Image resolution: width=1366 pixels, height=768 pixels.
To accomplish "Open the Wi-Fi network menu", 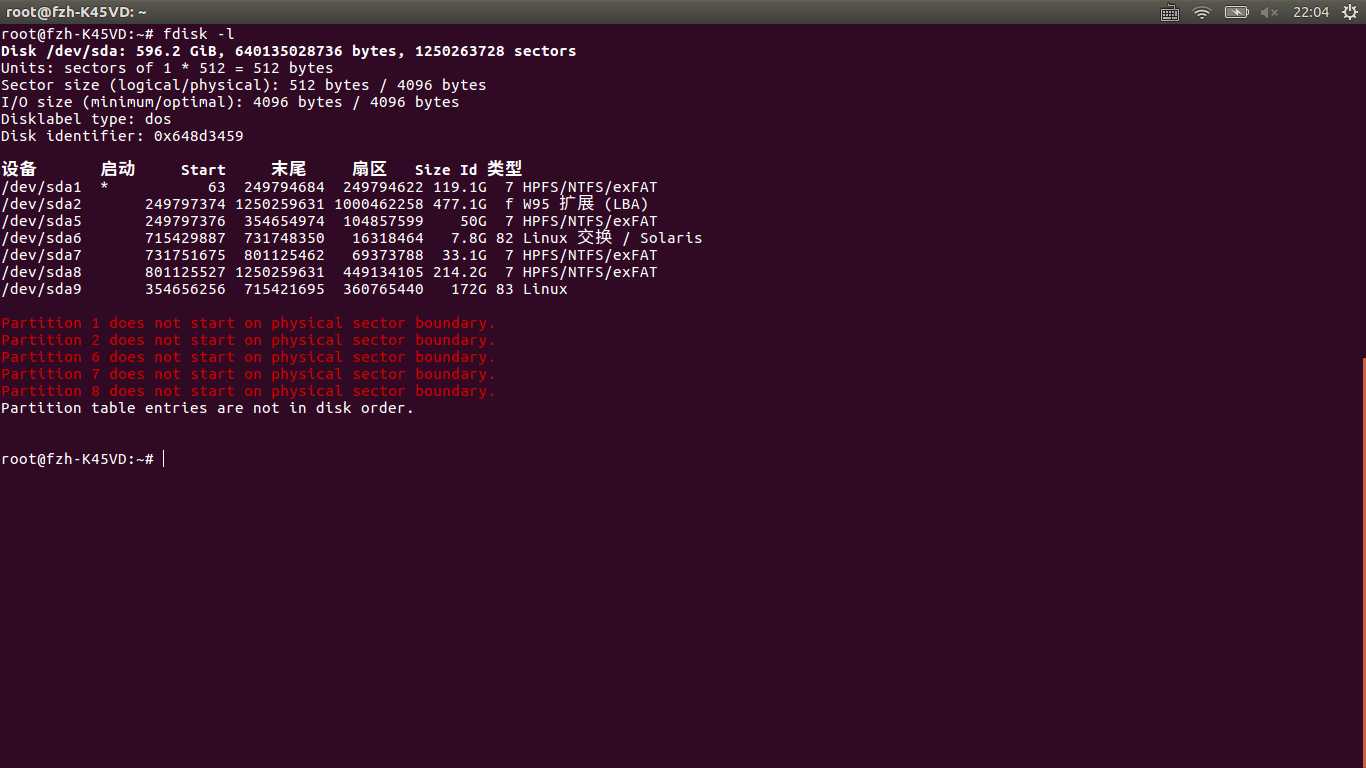I will 1202,12.
